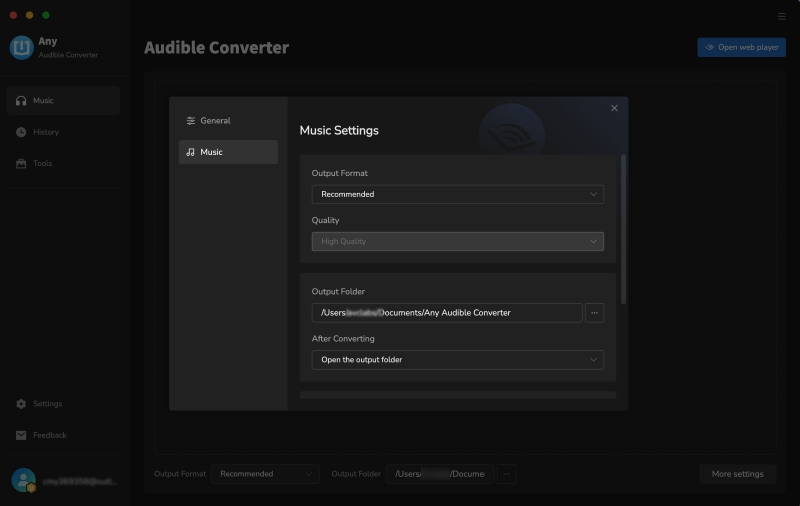
Task: Switch to the General settings tab
Action: [x=228, y=121]
